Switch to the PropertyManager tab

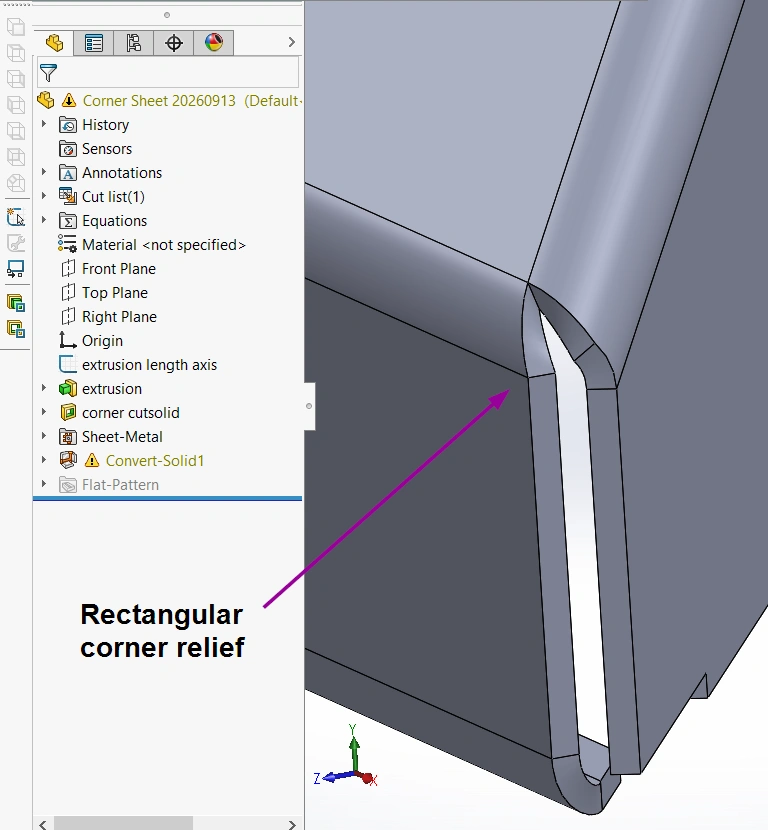coord(94,43)
